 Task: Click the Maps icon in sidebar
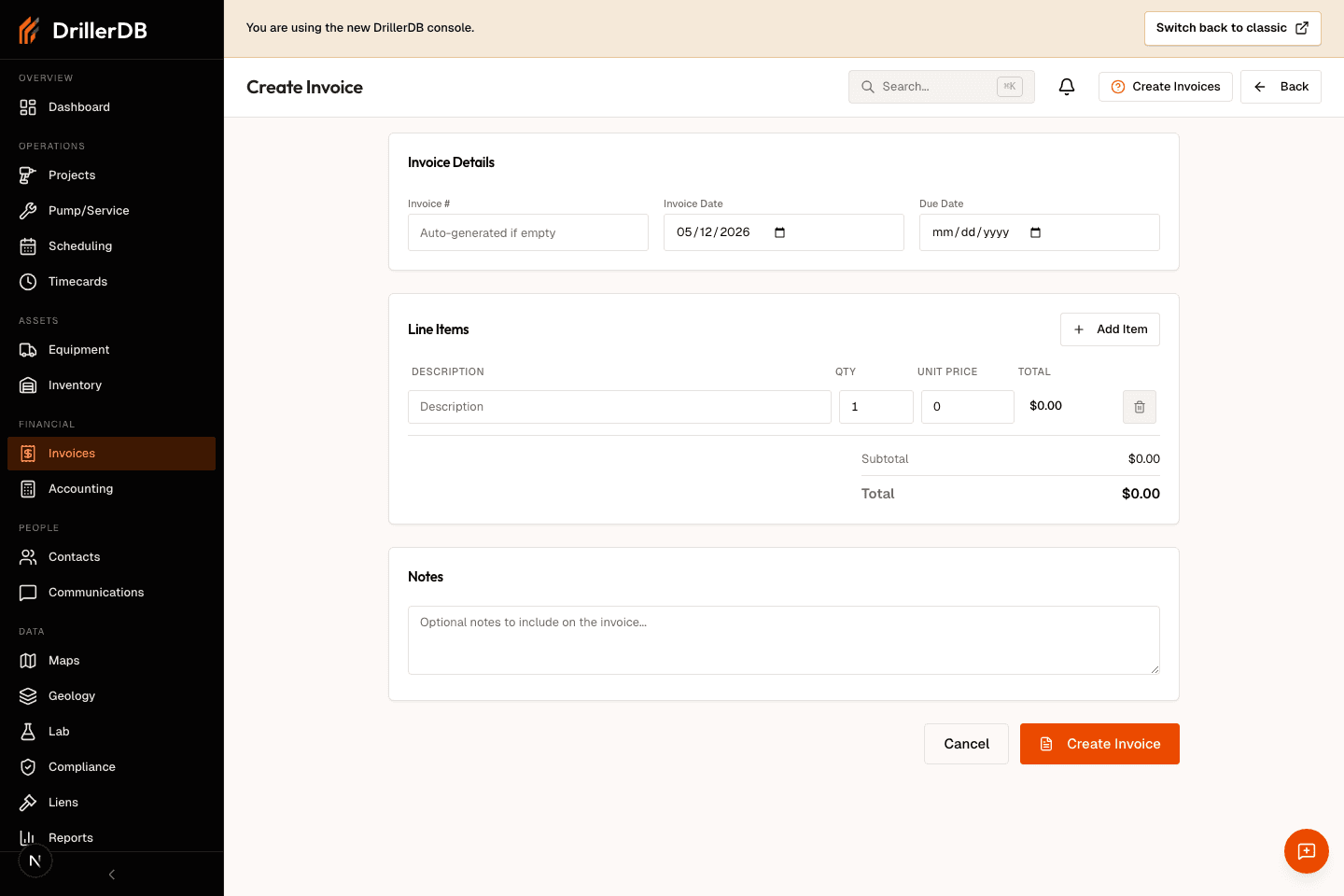[28, 661]
